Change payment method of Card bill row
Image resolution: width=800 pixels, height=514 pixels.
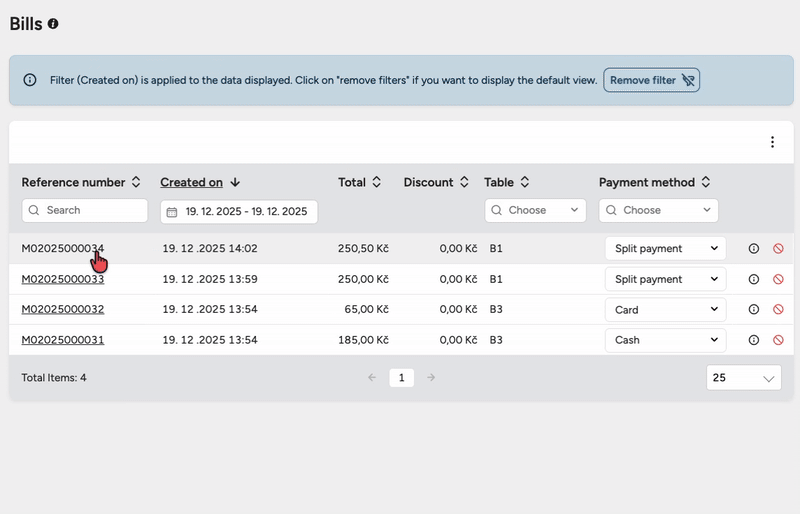point(665,310)
